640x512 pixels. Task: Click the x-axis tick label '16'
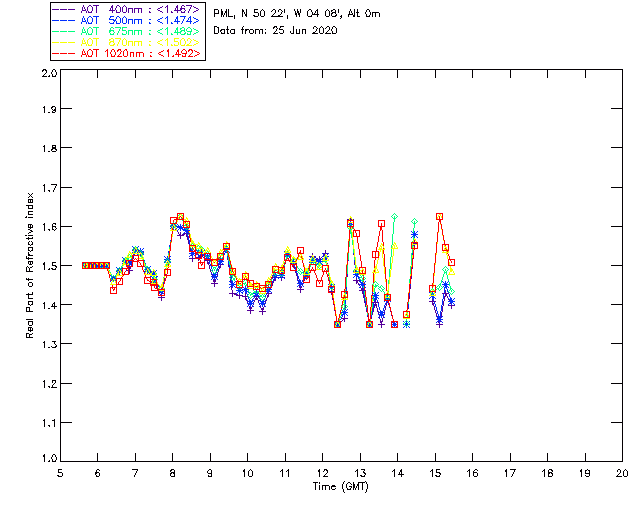(x=472, y=473)
